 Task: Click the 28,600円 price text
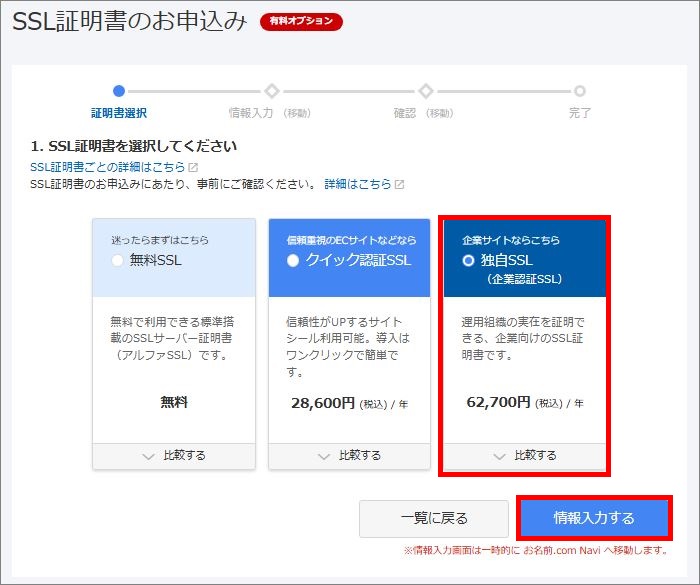pyautogui.click(x=323, y=403)
